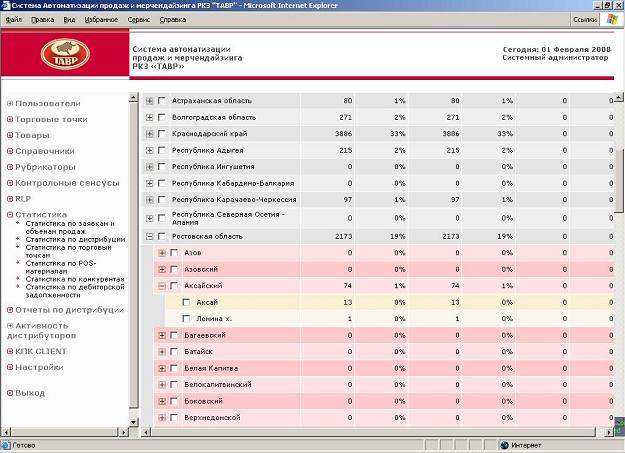Click value 3886 in Краснодарский край row
The image size is (625, 453).
(344, 134)
